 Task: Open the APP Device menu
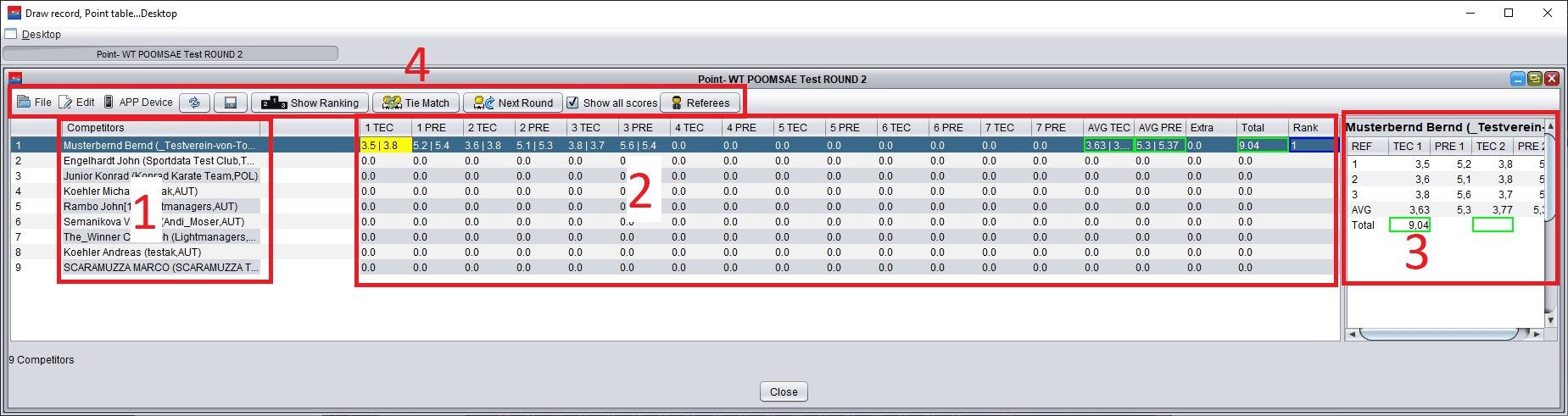point(138,103)
